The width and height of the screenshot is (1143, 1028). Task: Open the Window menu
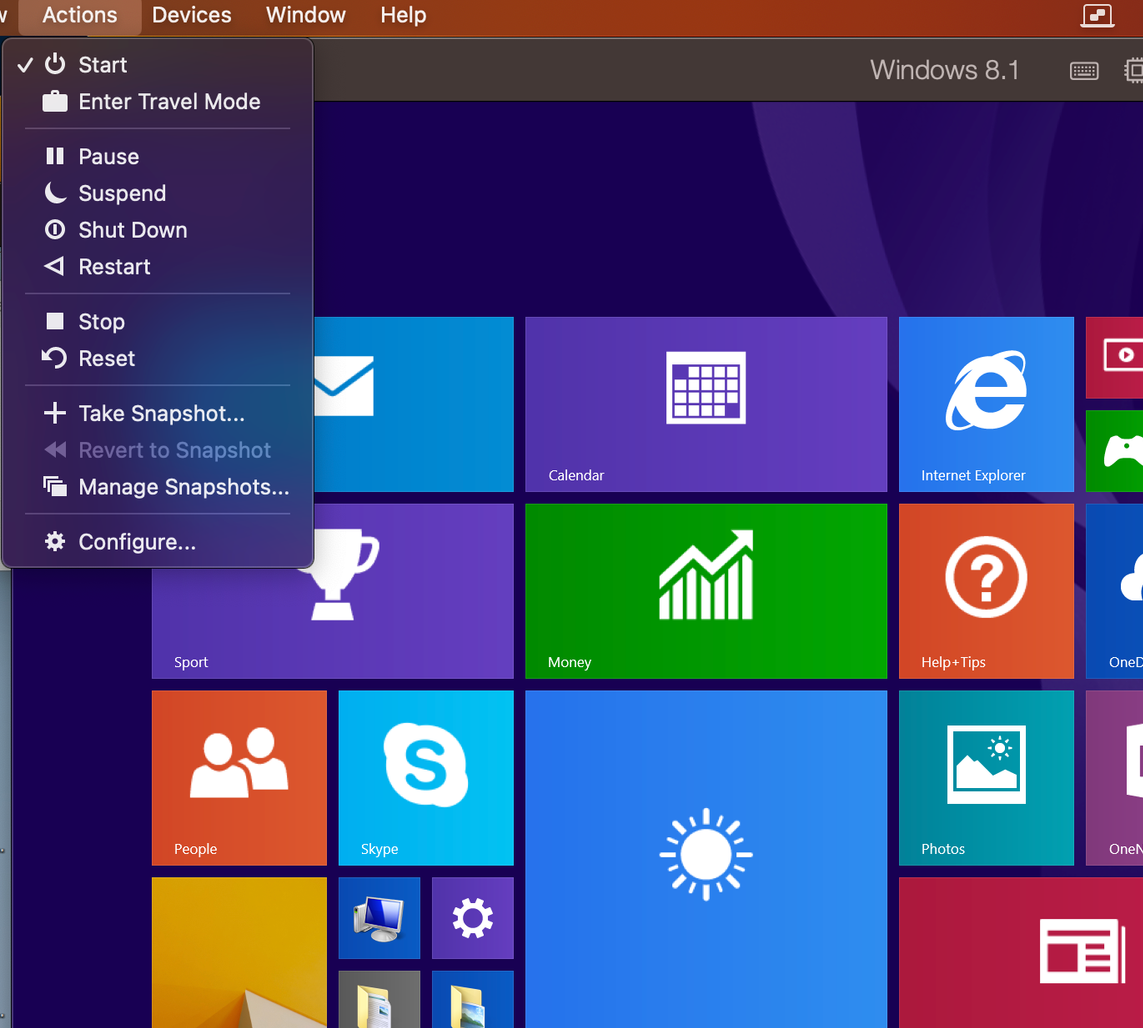(x=305, y=15)
